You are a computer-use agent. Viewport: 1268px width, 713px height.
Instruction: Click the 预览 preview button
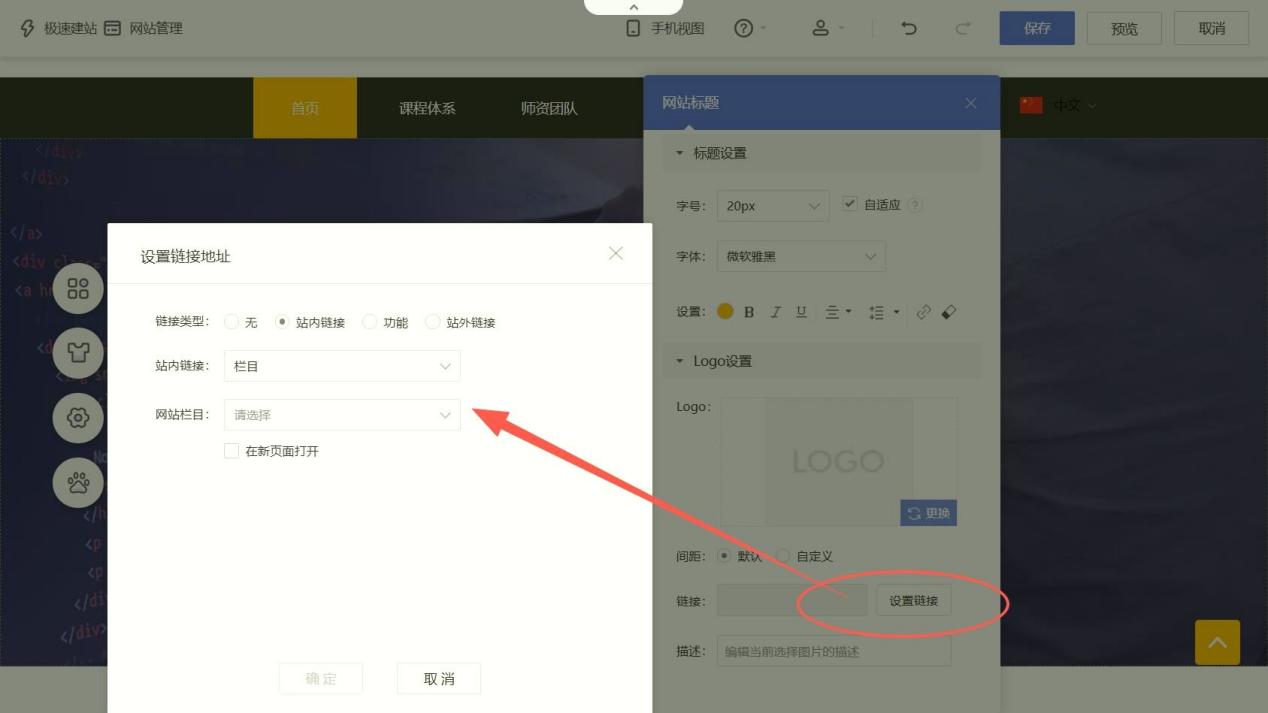click(1124, 28)
